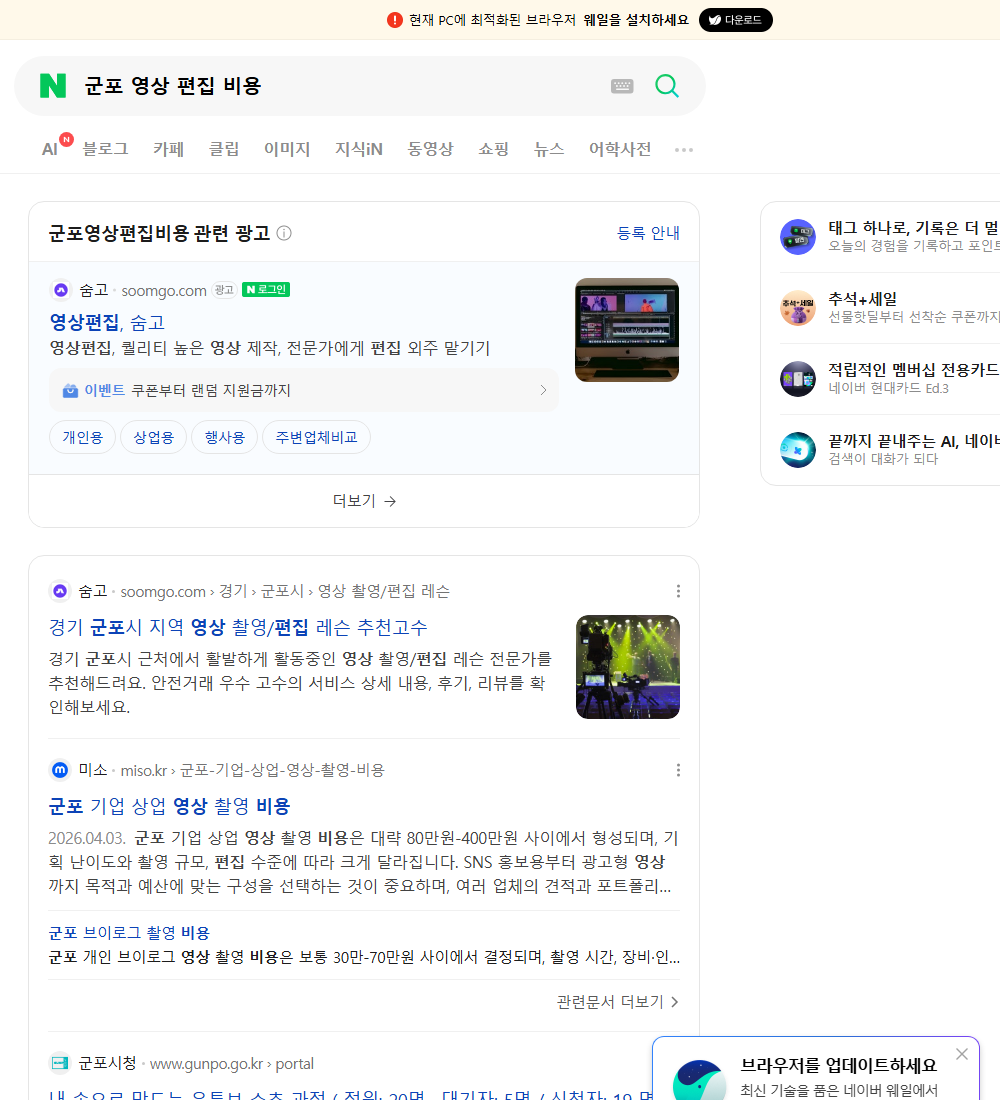Click the Whale logo in update popup
Image resolution: width=1000 pixels, height=1100 pixels.
click(699, 1080)
